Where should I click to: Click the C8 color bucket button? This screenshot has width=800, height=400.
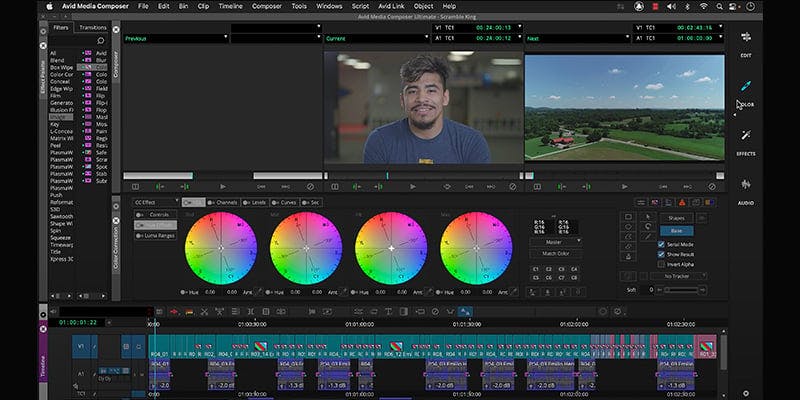[574, 278]
